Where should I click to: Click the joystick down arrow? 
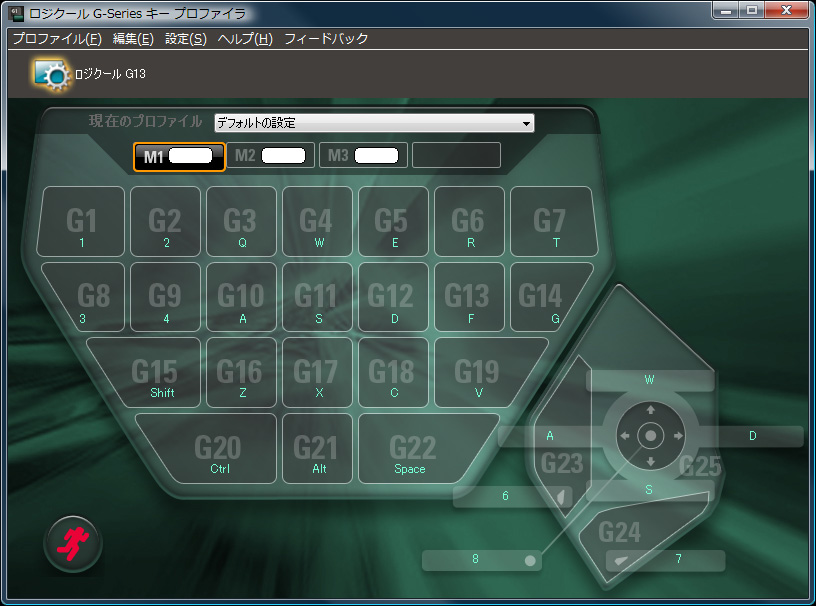(650, 462)
